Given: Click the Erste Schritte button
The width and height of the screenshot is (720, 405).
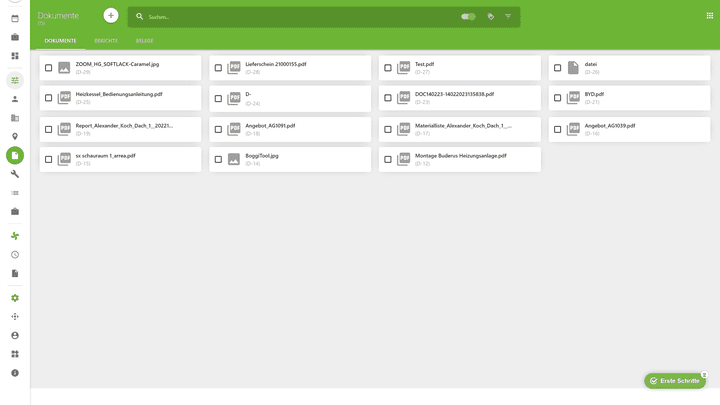Looking at the screenshot, I should point(675,381).
